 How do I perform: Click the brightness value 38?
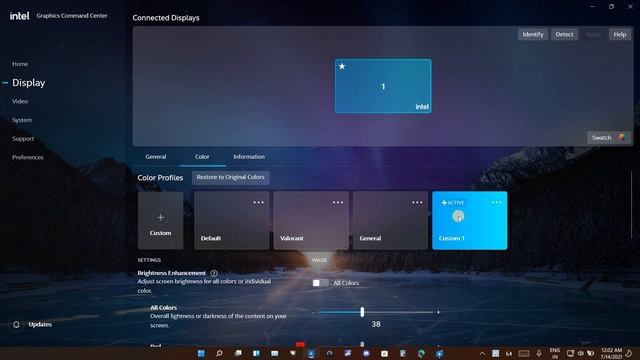[x=376, y=324]
